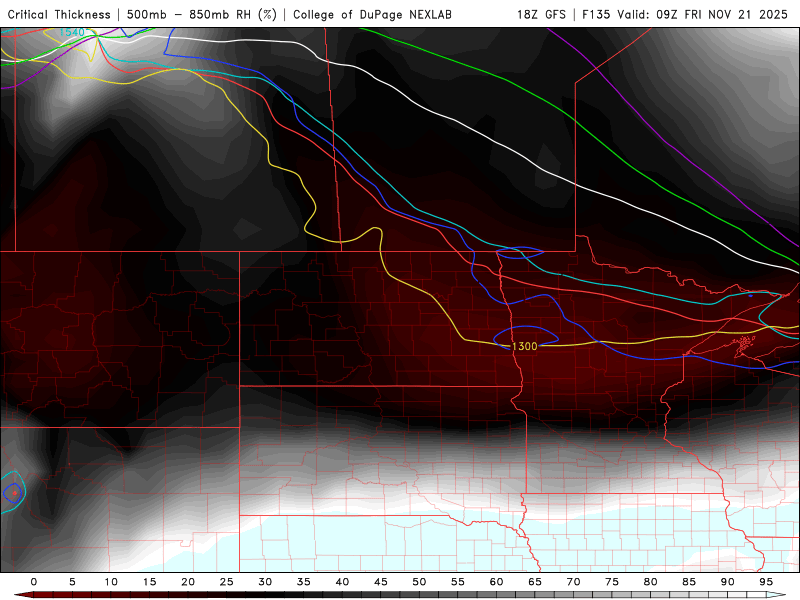Click the cyan "1540" contour label
800x600 pixels.
tap(71, 33)
